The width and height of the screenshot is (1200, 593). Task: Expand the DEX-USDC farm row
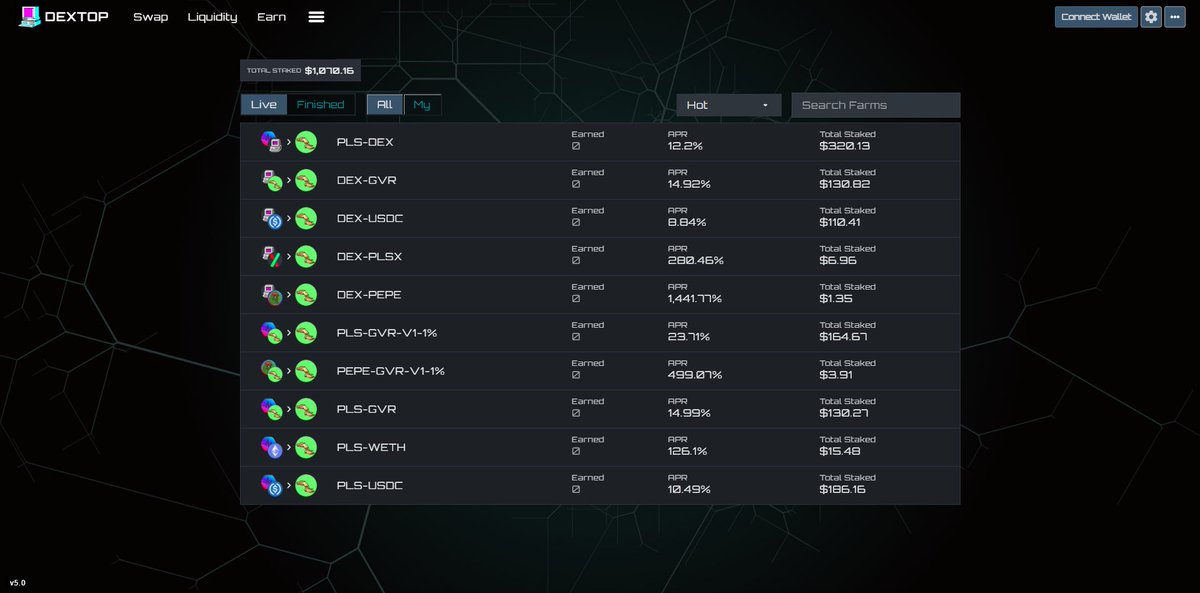(x=600, y=219)
